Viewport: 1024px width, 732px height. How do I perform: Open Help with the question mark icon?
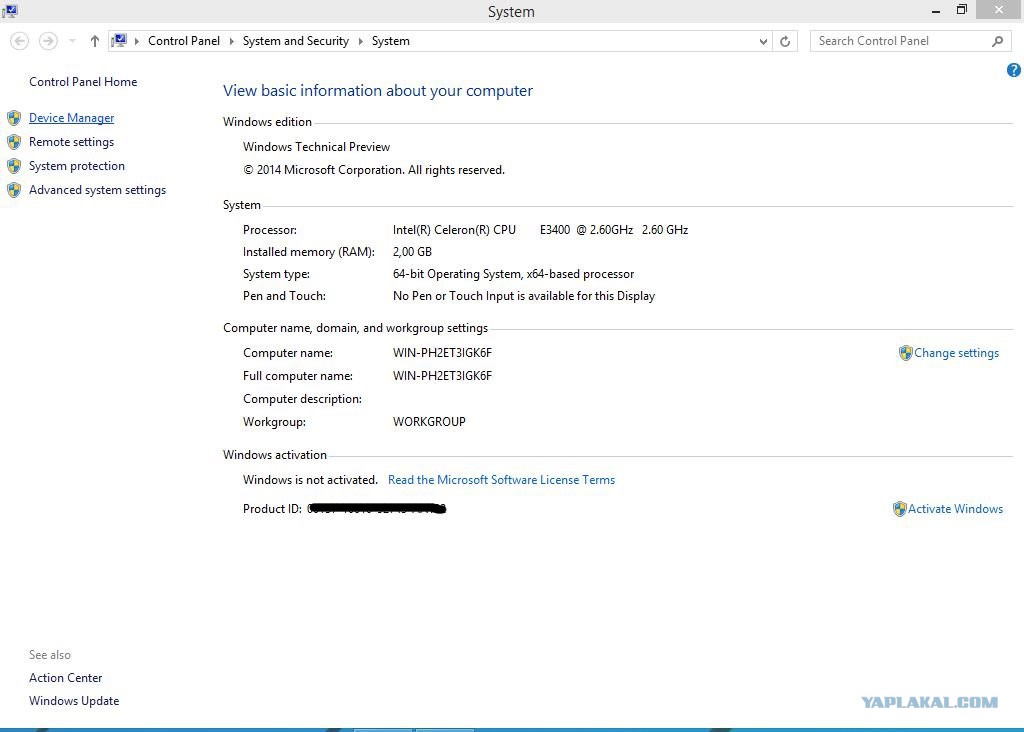click(x=1014, y=70)
